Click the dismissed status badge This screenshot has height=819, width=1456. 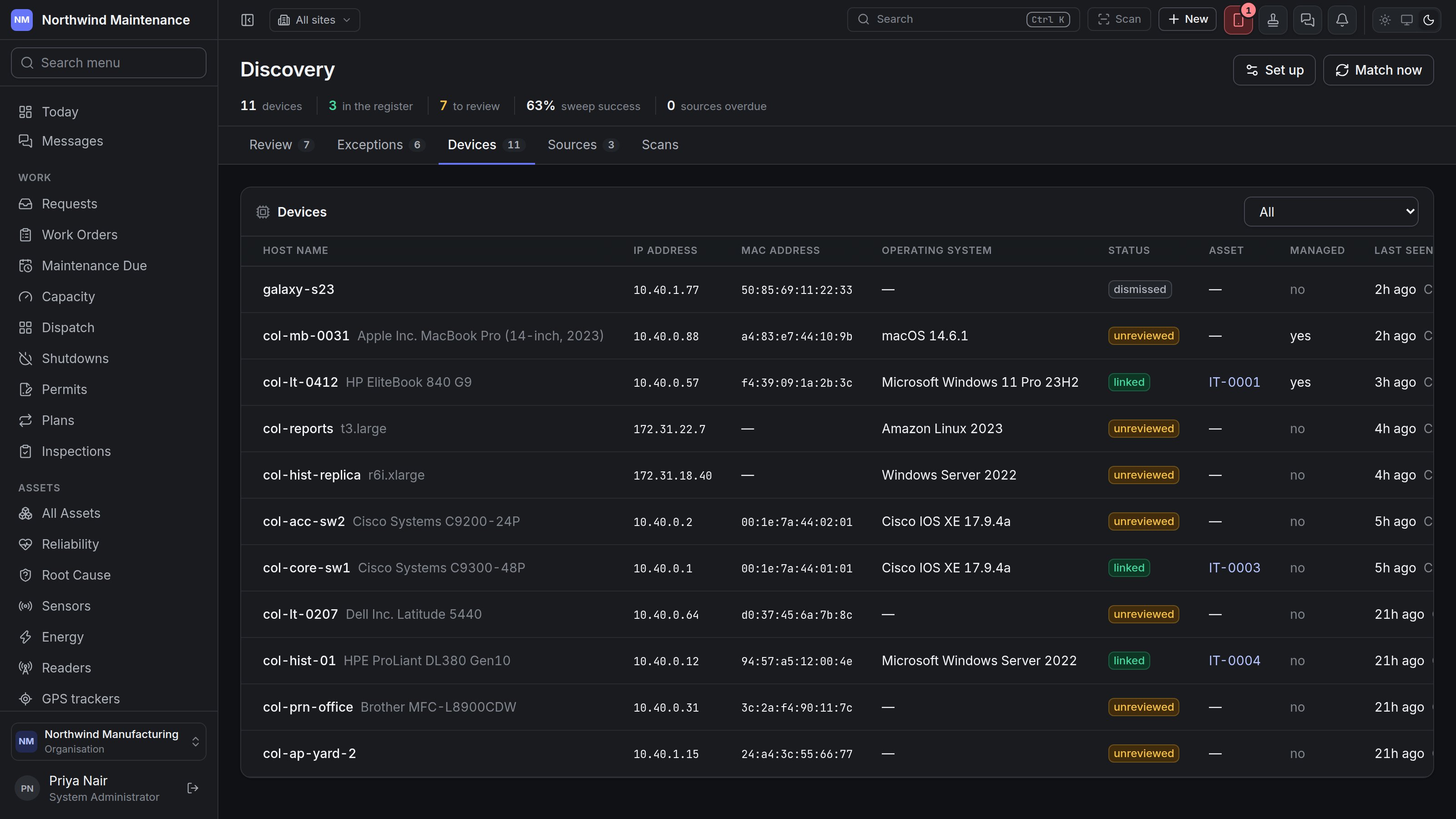pos(1139,289)
